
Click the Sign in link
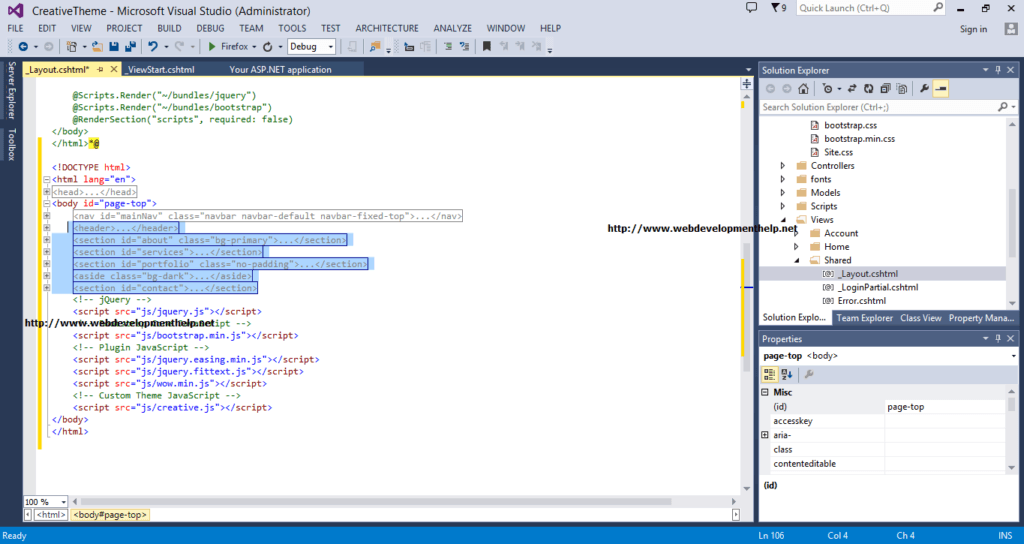[x=973, y=29]
